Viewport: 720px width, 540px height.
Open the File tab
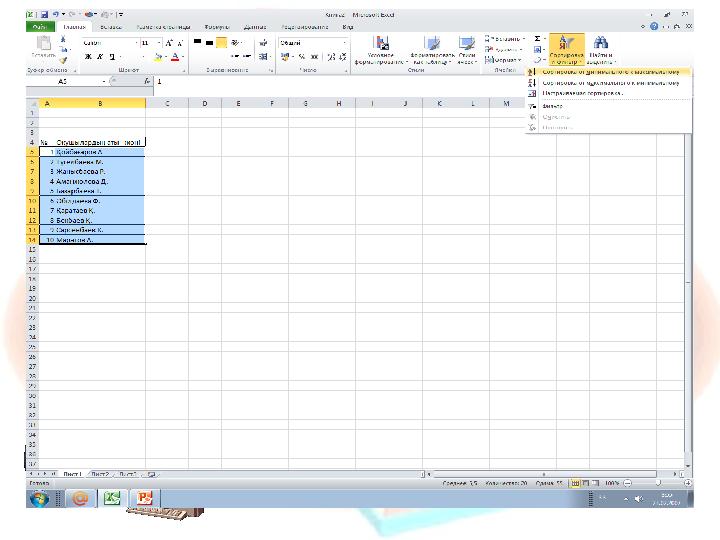tap(40, 27)
